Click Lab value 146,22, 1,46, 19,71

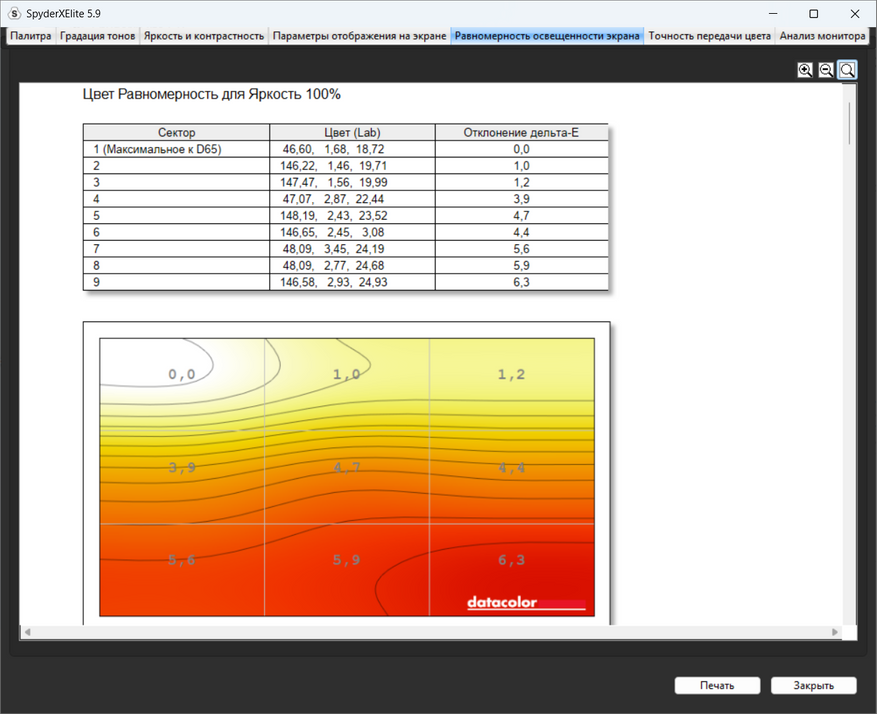[x=333, y=166]
